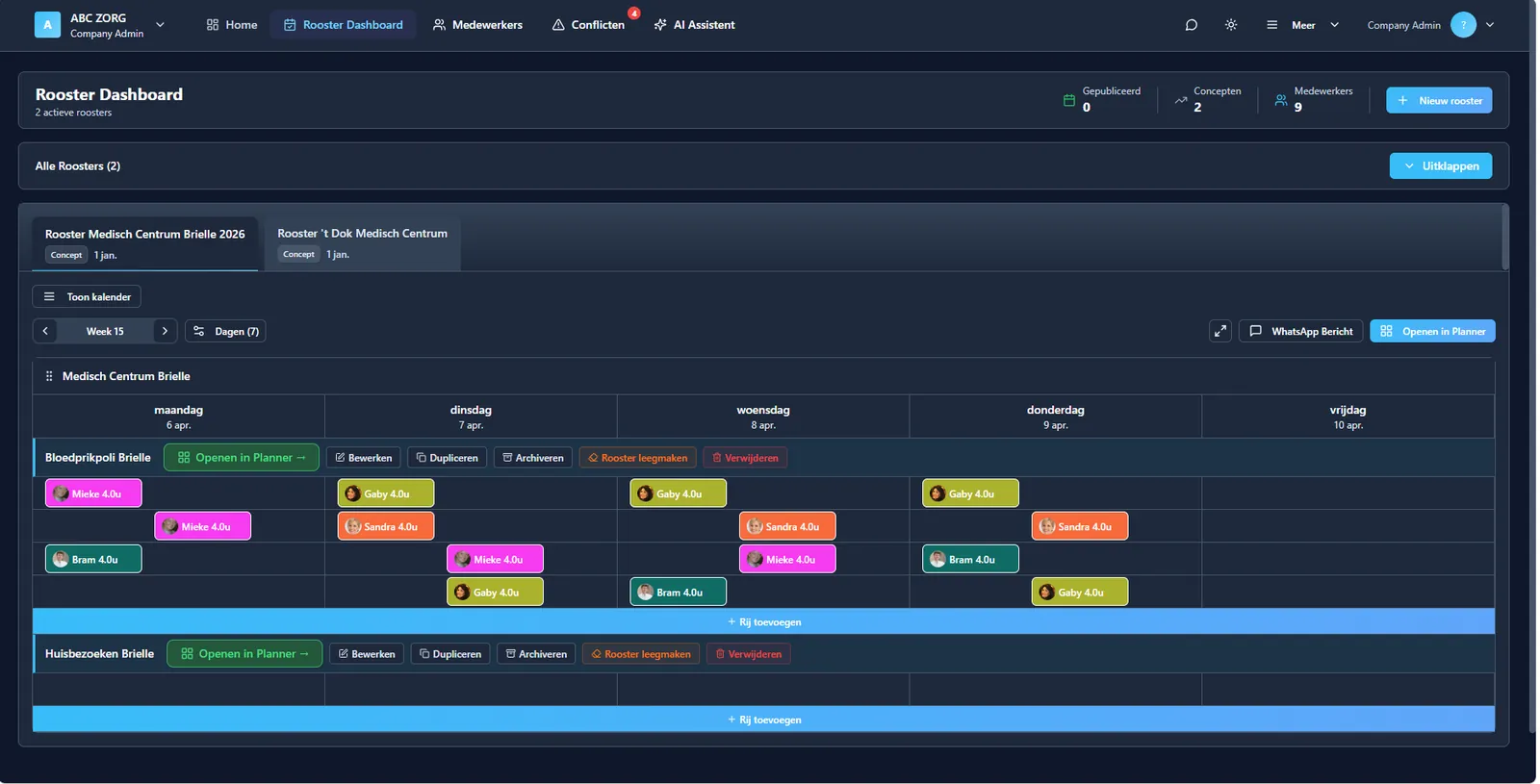The height and width of the screenshot is (784, 1540).
Task: Select Gaby 4.0u shift on Wednesday
Action: pyautogui.click(x=679, y=493)
